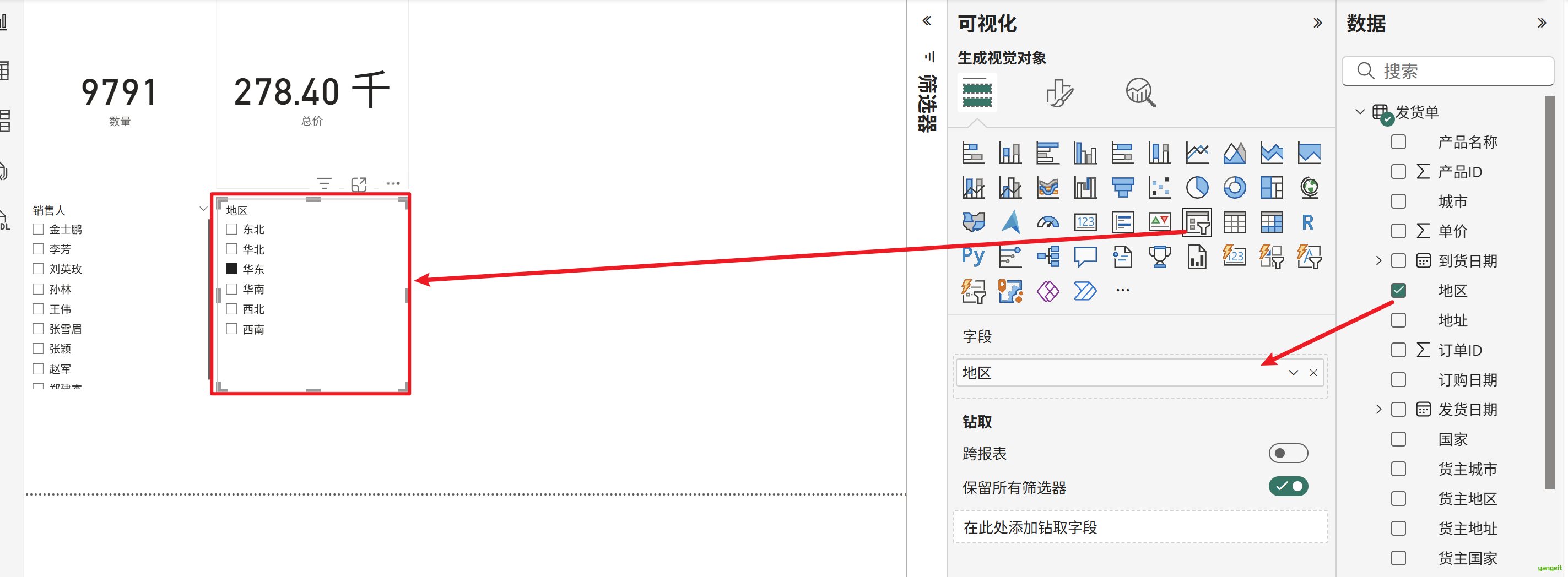Select the R script visual icon
This screenshot has width=1568, height=577.
(1307, 222)
